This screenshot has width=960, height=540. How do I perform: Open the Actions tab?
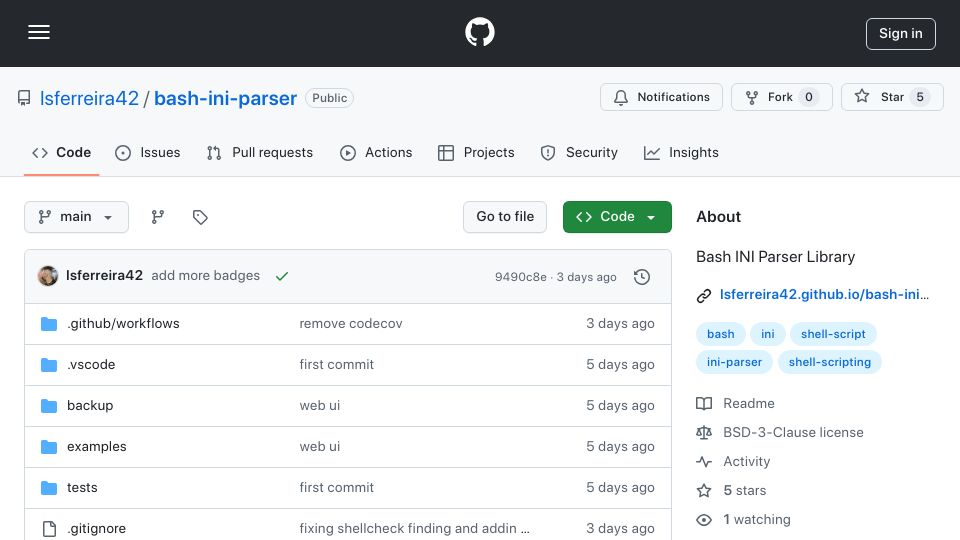pyautogui.click(x=376, y=152)
